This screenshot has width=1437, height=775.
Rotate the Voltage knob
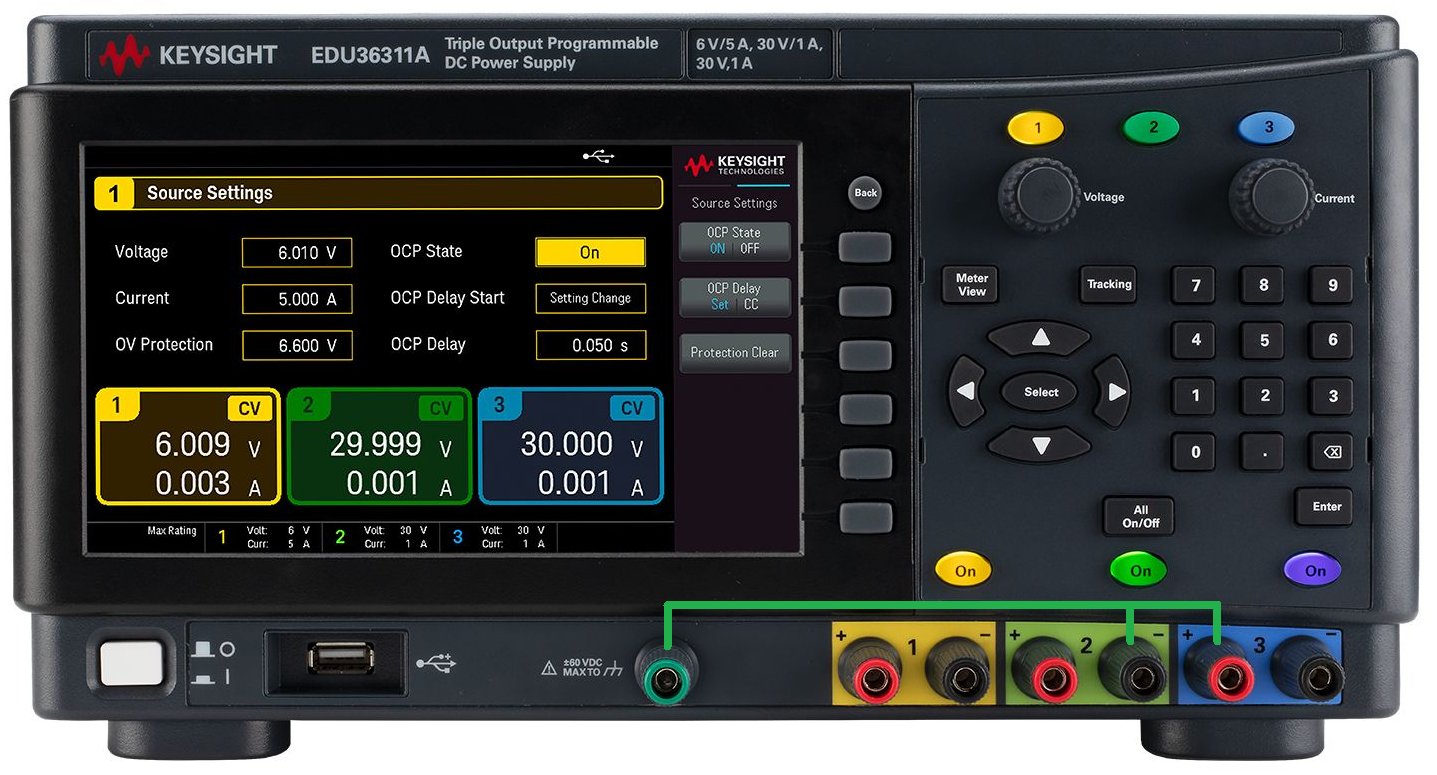[x=1046, y=196]
